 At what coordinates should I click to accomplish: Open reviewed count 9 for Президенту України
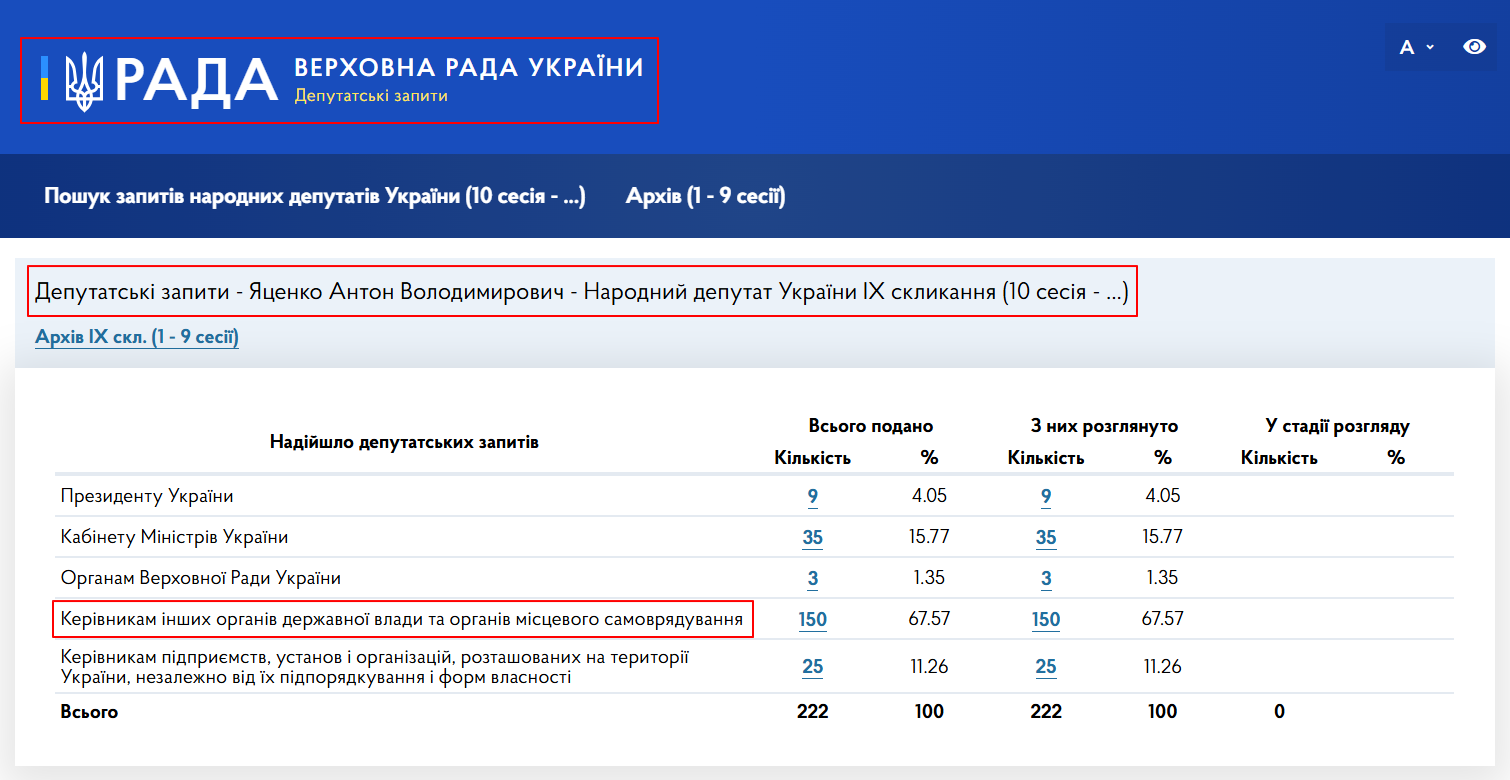(1046, 497)
